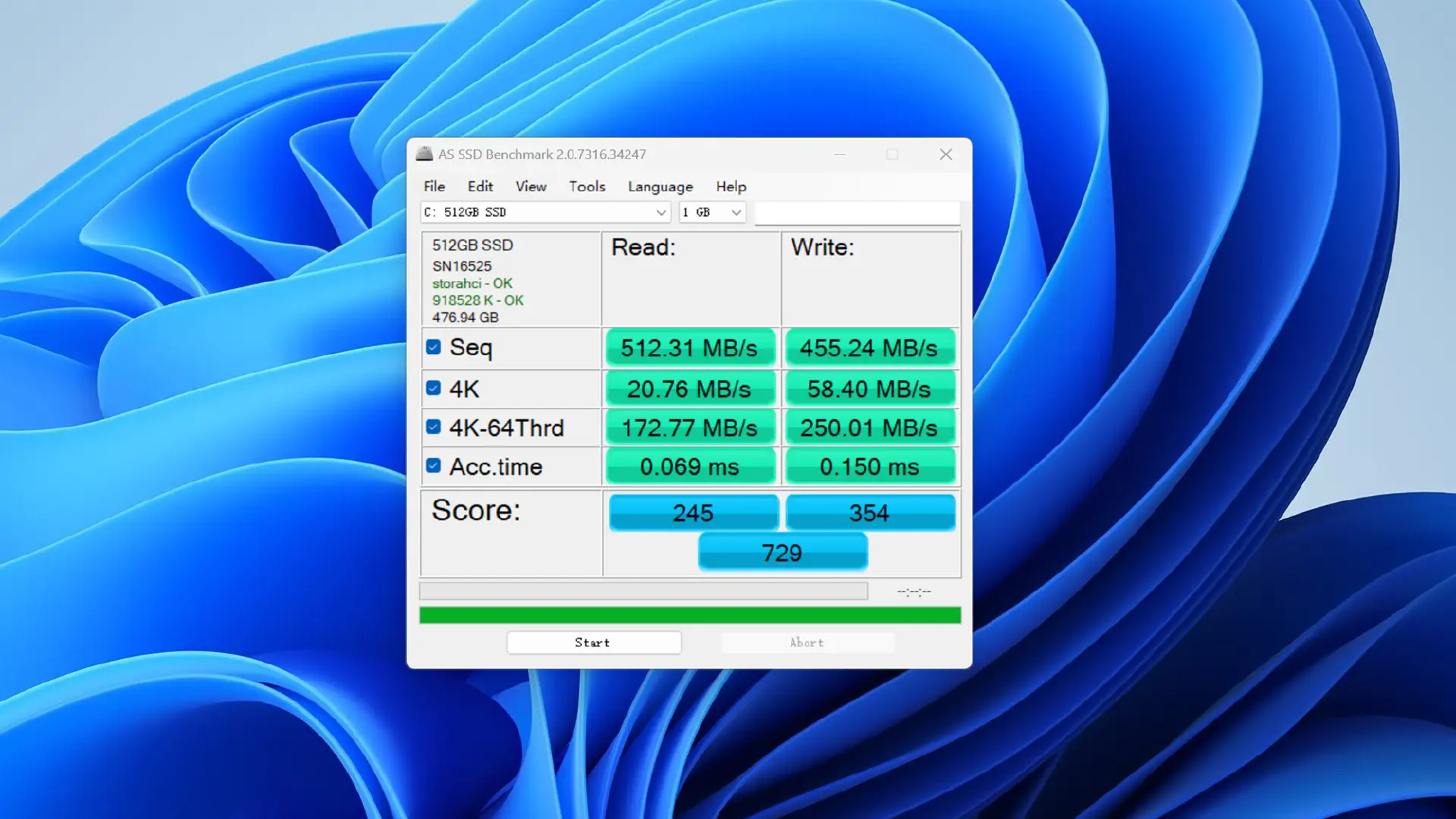Click the Abort button

point(808,642)
